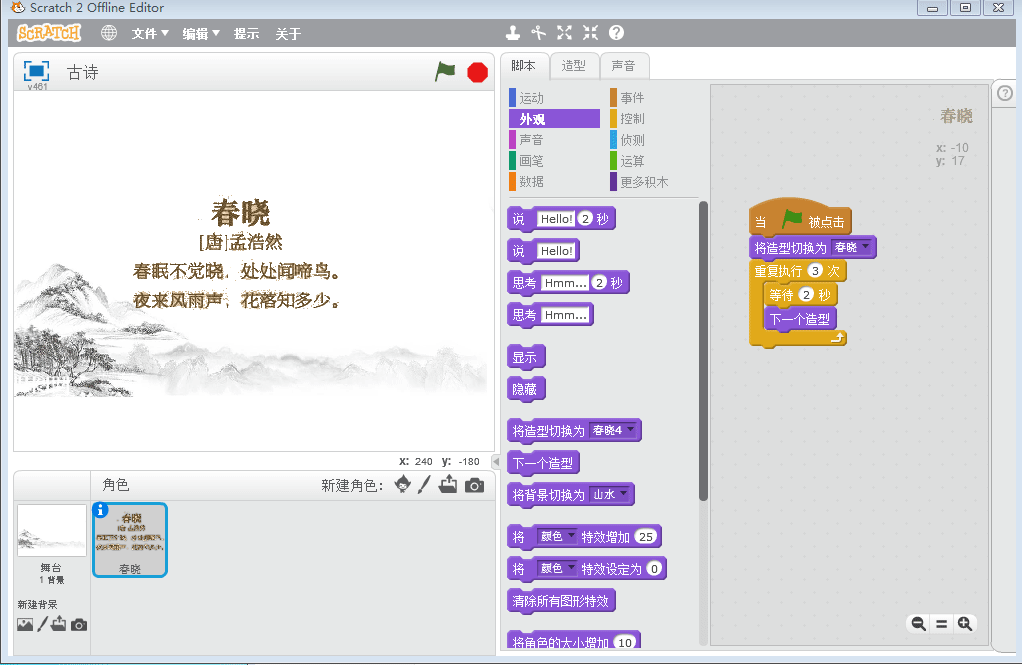
Task: Click the 清除所有图形特效 block
Action: pyautogui.click(x=561, y=600)
